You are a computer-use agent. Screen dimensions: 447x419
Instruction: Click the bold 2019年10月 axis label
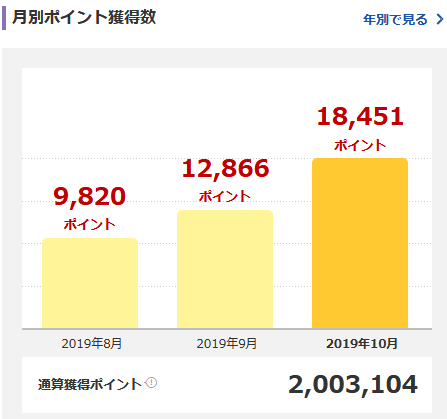point(362,343)
